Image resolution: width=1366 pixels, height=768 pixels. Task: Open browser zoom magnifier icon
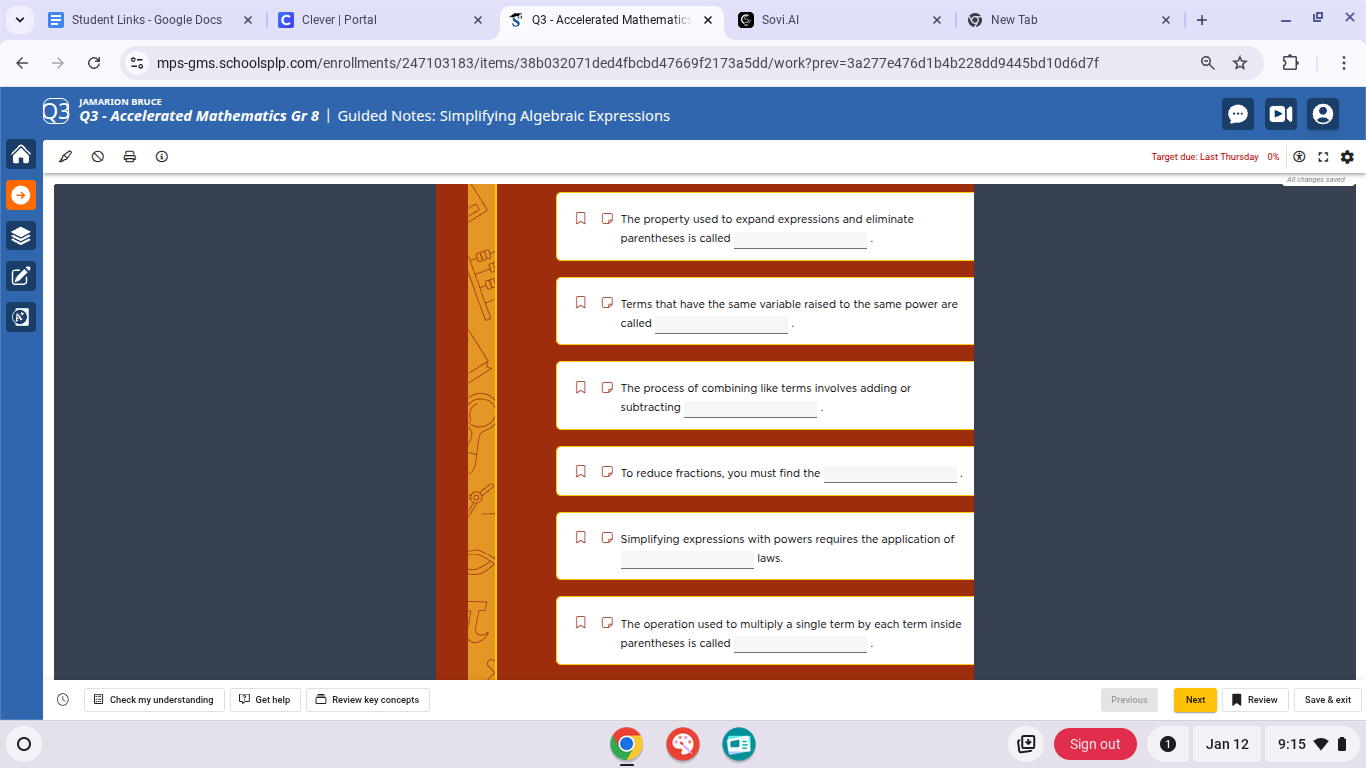click(1208, 63)
